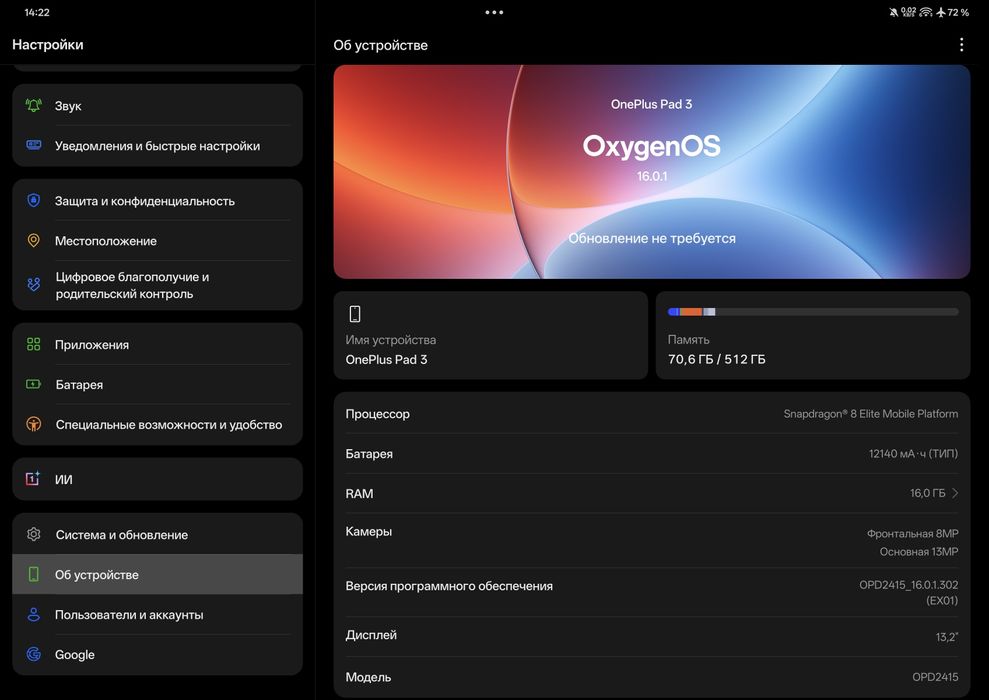Click the clock showing 14:22
This screenshot has height=700, width=989.
pos(37,12)
